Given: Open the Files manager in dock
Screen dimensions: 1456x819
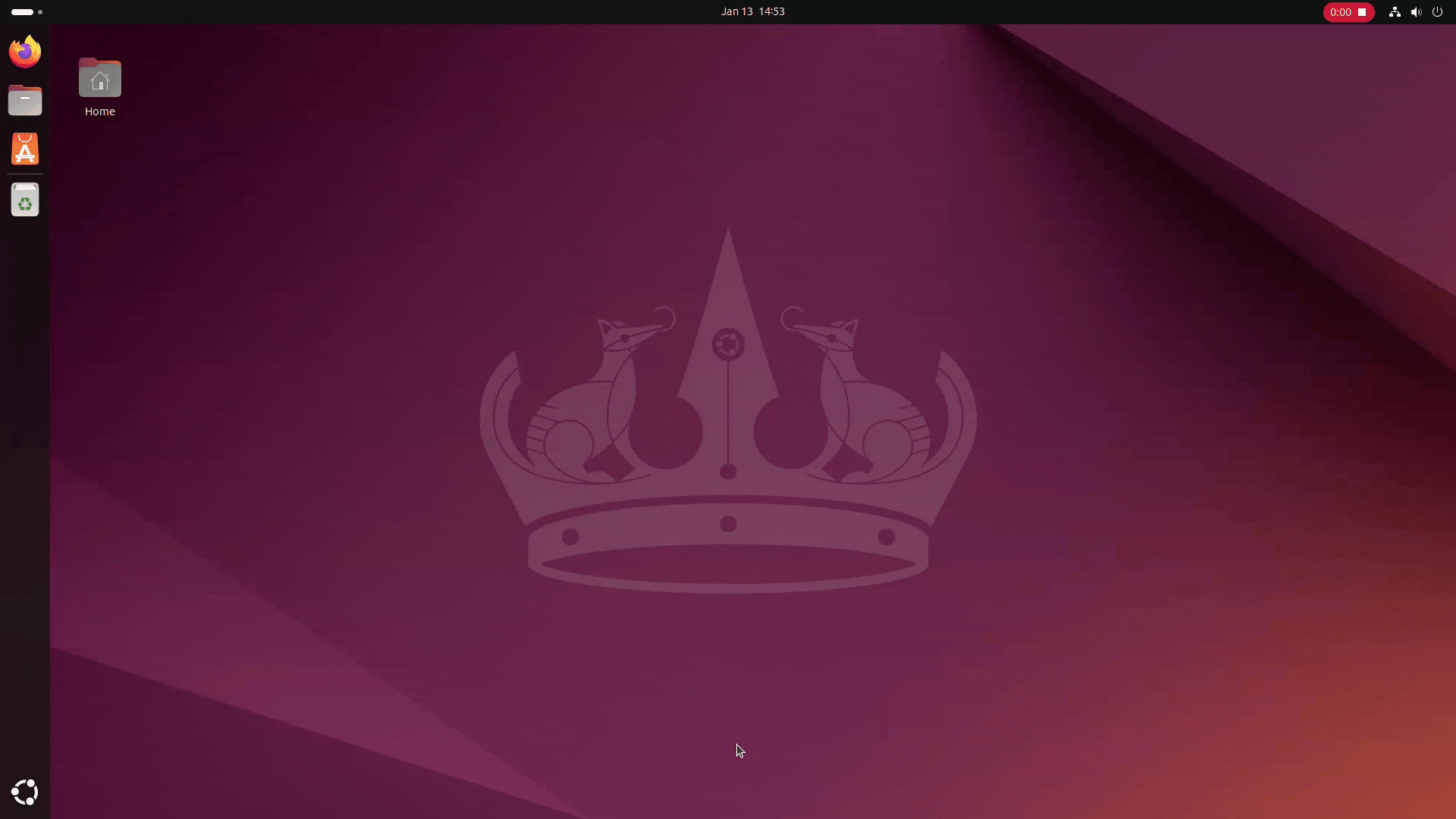Looking at the screenshot, I should click(25, 100).
